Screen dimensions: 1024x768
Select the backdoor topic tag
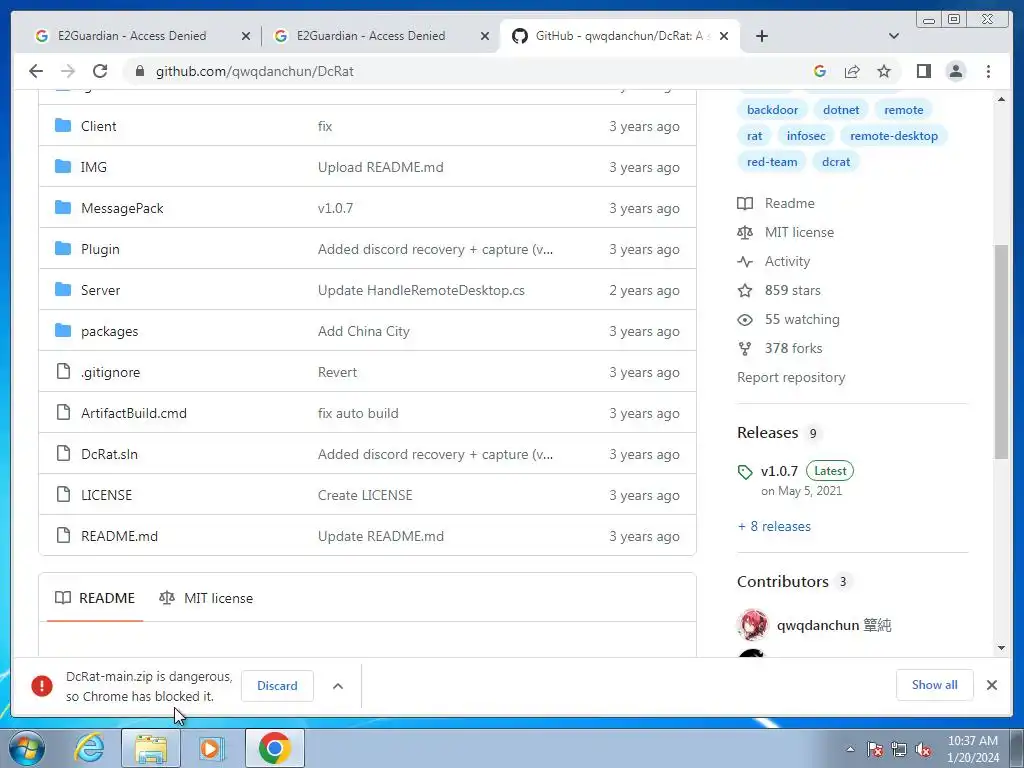(x=773, y=110)
